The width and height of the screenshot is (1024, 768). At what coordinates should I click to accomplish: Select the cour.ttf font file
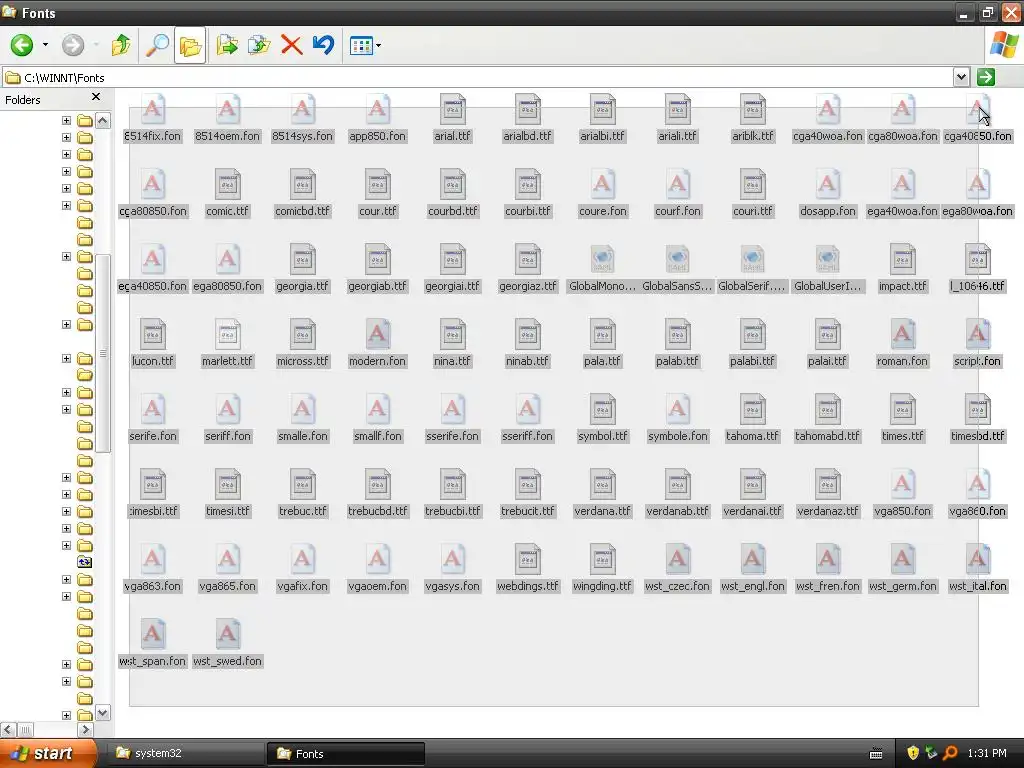click(377, 194)
